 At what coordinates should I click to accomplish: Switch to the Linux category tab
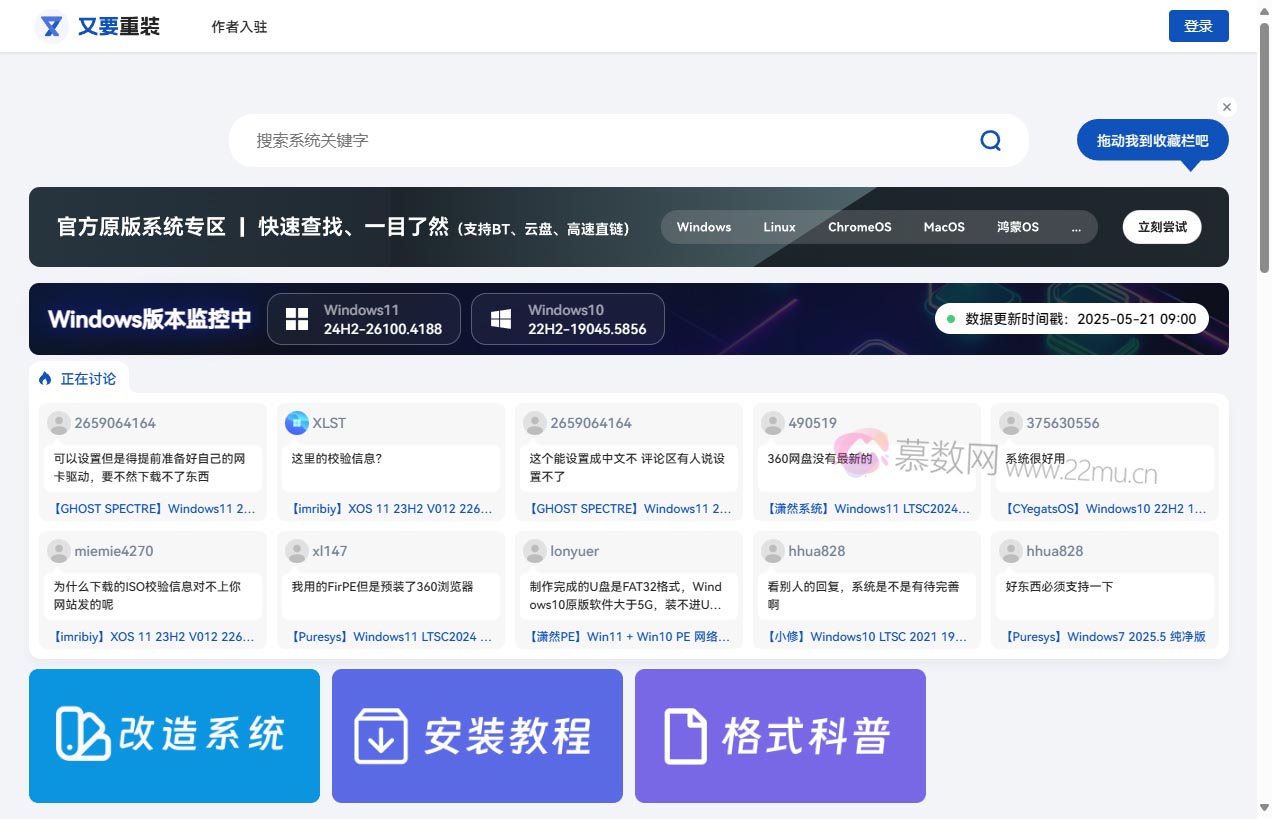pyautogui.click(x=779, y=227)
